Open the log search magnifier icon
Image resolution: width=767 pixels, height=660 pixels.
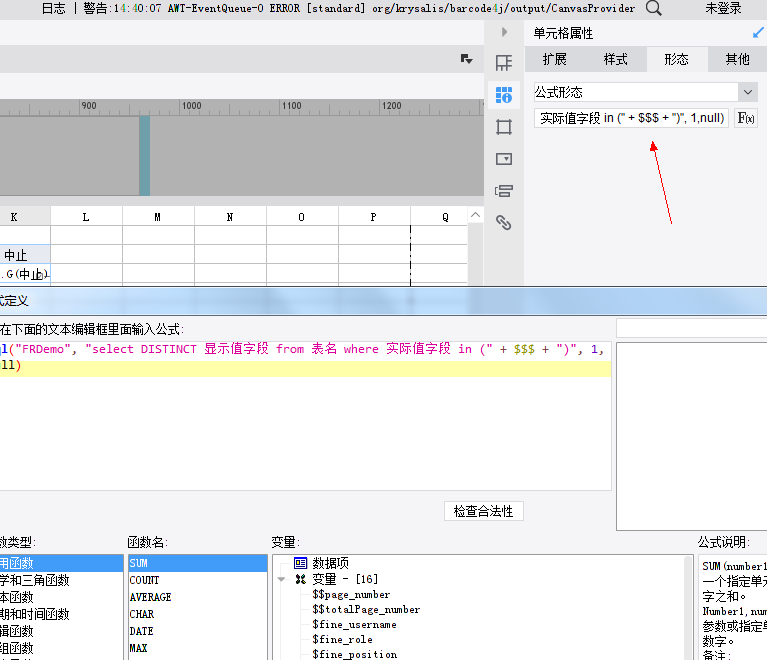[654, 8]
